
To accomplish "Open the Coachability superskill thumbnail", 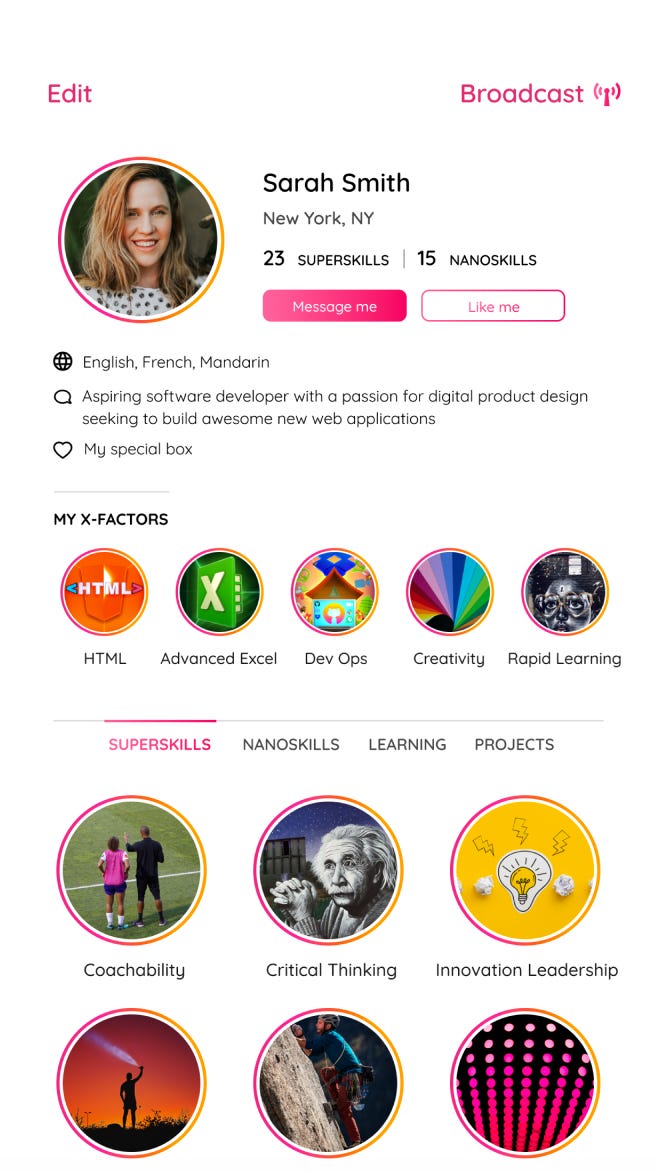I will click(132, 870).
